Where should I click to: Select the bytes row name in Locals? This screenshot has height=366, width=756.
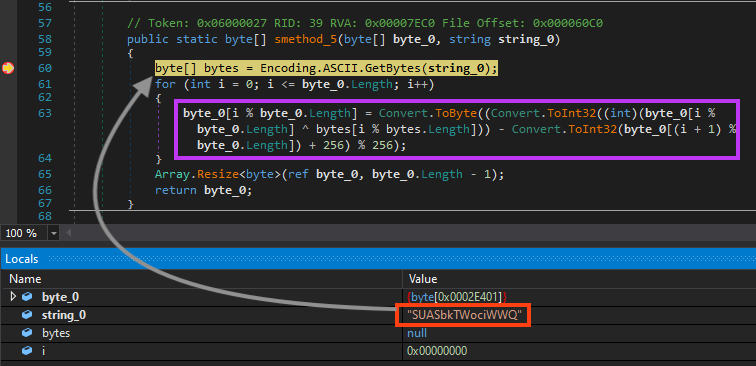tap(56, 333)
